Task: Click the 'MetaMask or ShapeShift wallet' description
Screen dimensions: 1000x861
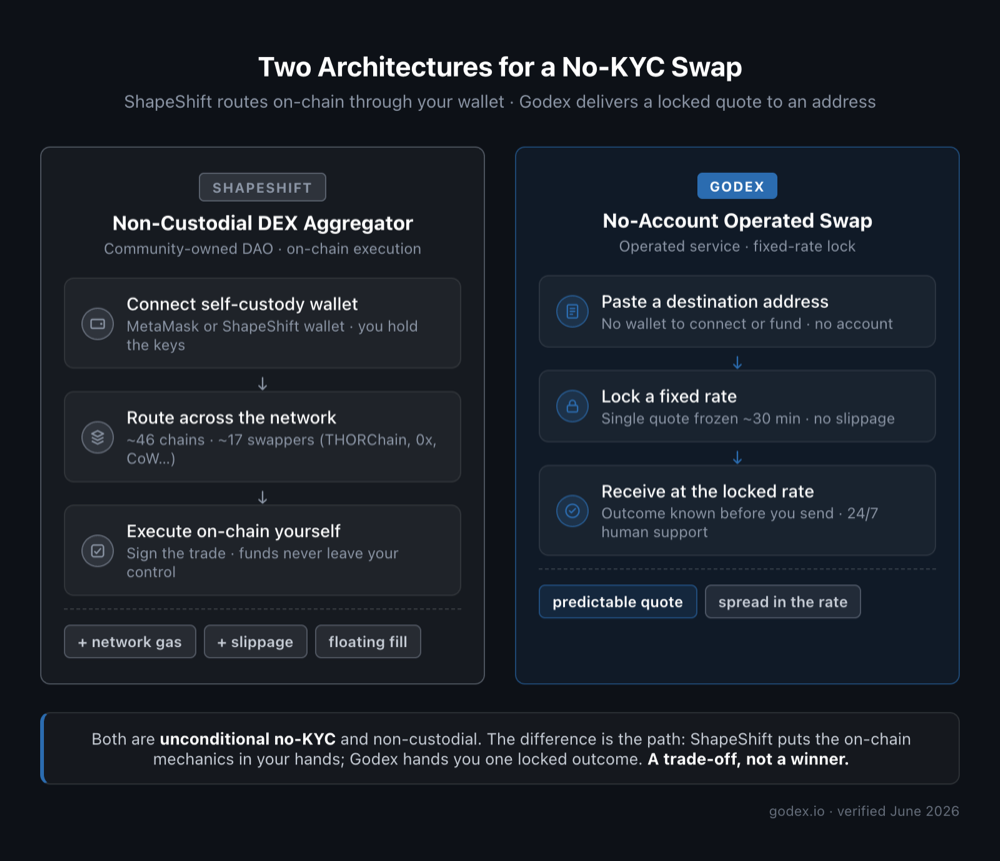Action: pos(272,335)
